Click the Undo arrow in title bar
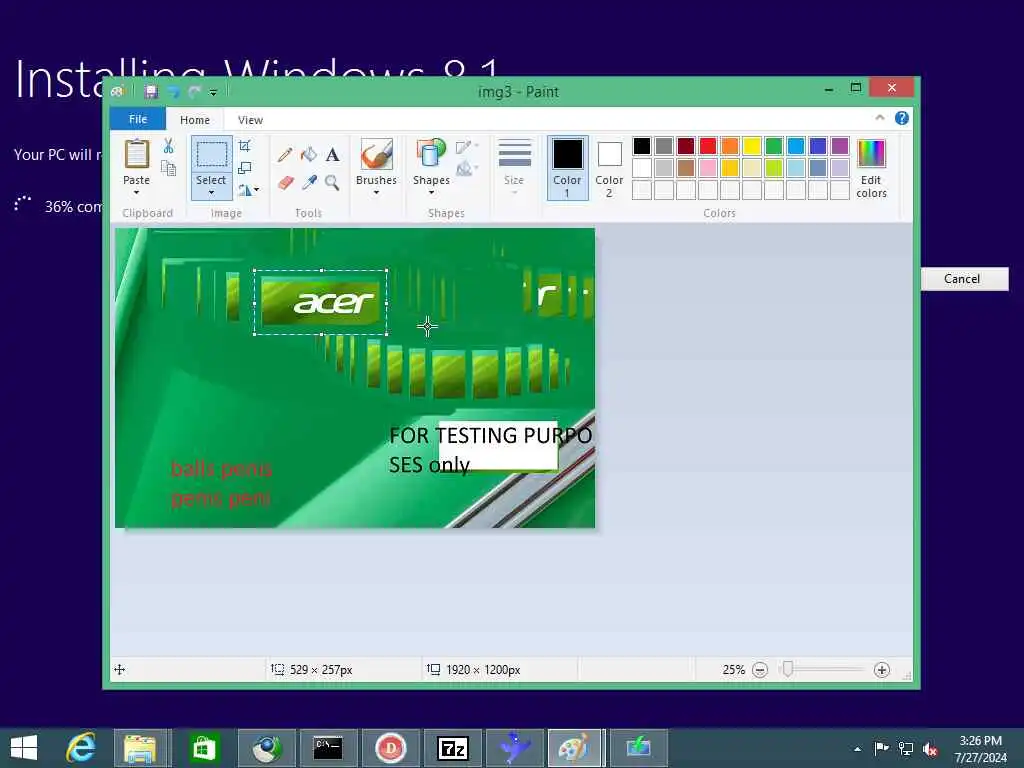Image resolution: width=1024 pixels, height=768 pixels. (173, 91)
